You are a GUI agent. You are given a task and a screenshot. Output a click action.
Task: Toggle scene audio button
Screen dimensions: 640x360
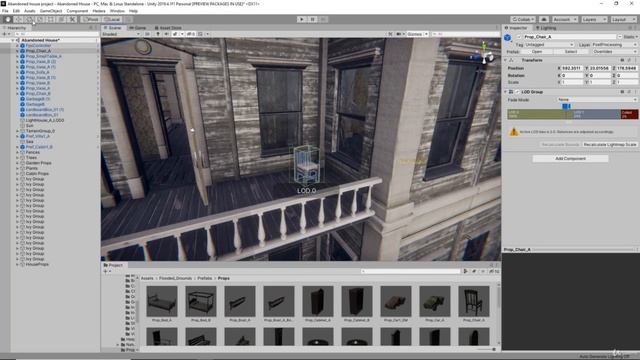pos(166,34)
